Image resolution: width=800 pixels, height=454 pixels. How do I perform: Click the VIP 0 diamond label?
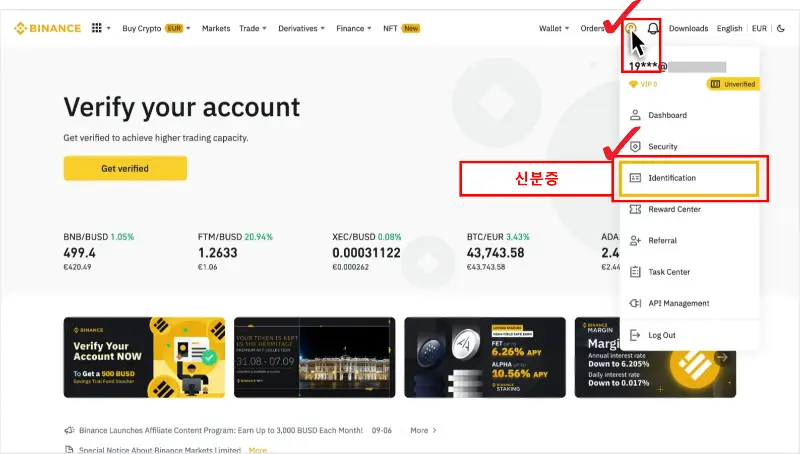tap(643, 84)
